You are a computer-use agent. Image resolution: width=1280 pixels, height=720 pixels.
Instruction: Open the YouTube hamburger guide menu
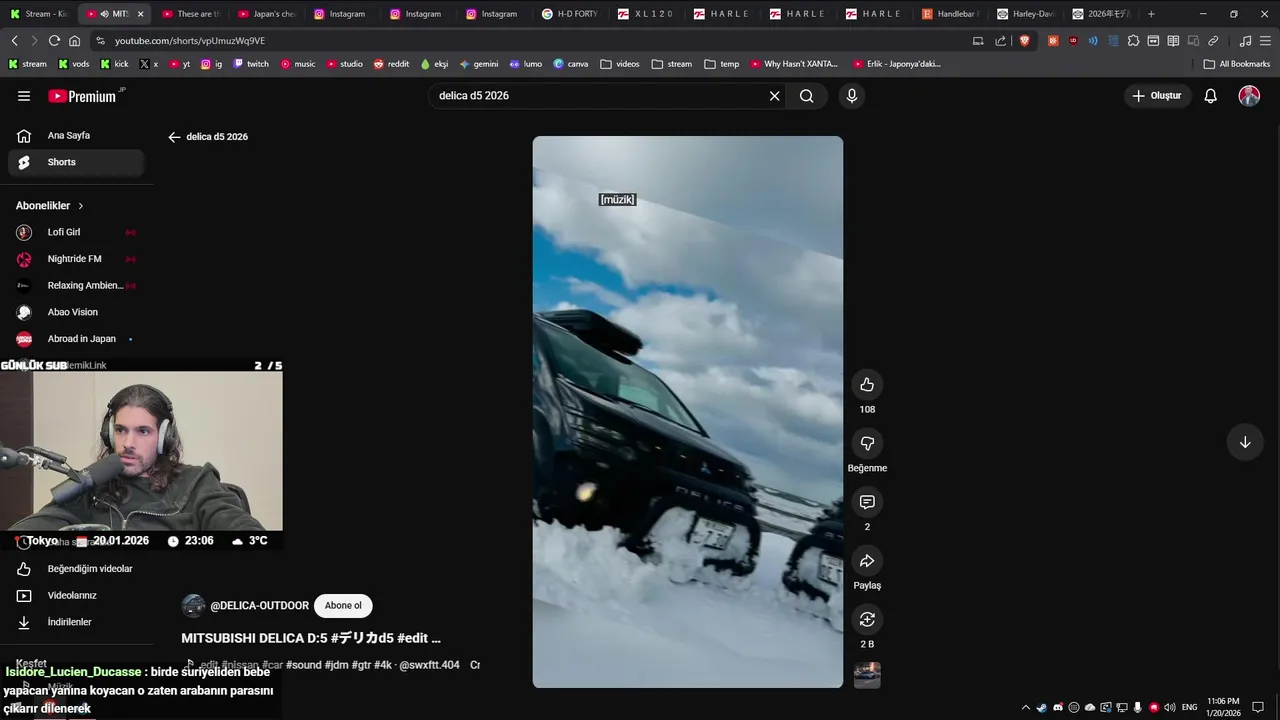pos(24,96)
